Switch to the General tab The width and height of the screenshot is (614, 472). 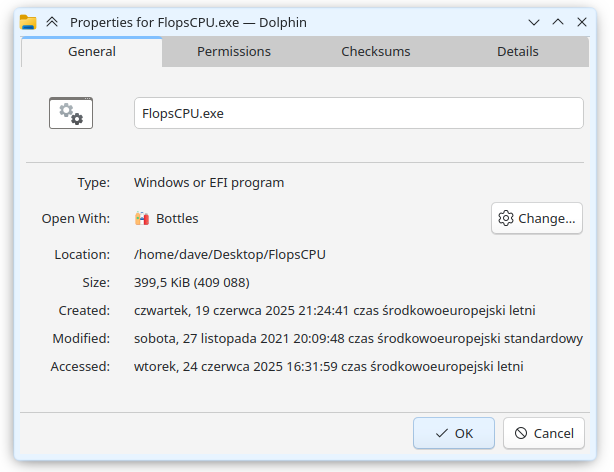click(x=92, y=52)
